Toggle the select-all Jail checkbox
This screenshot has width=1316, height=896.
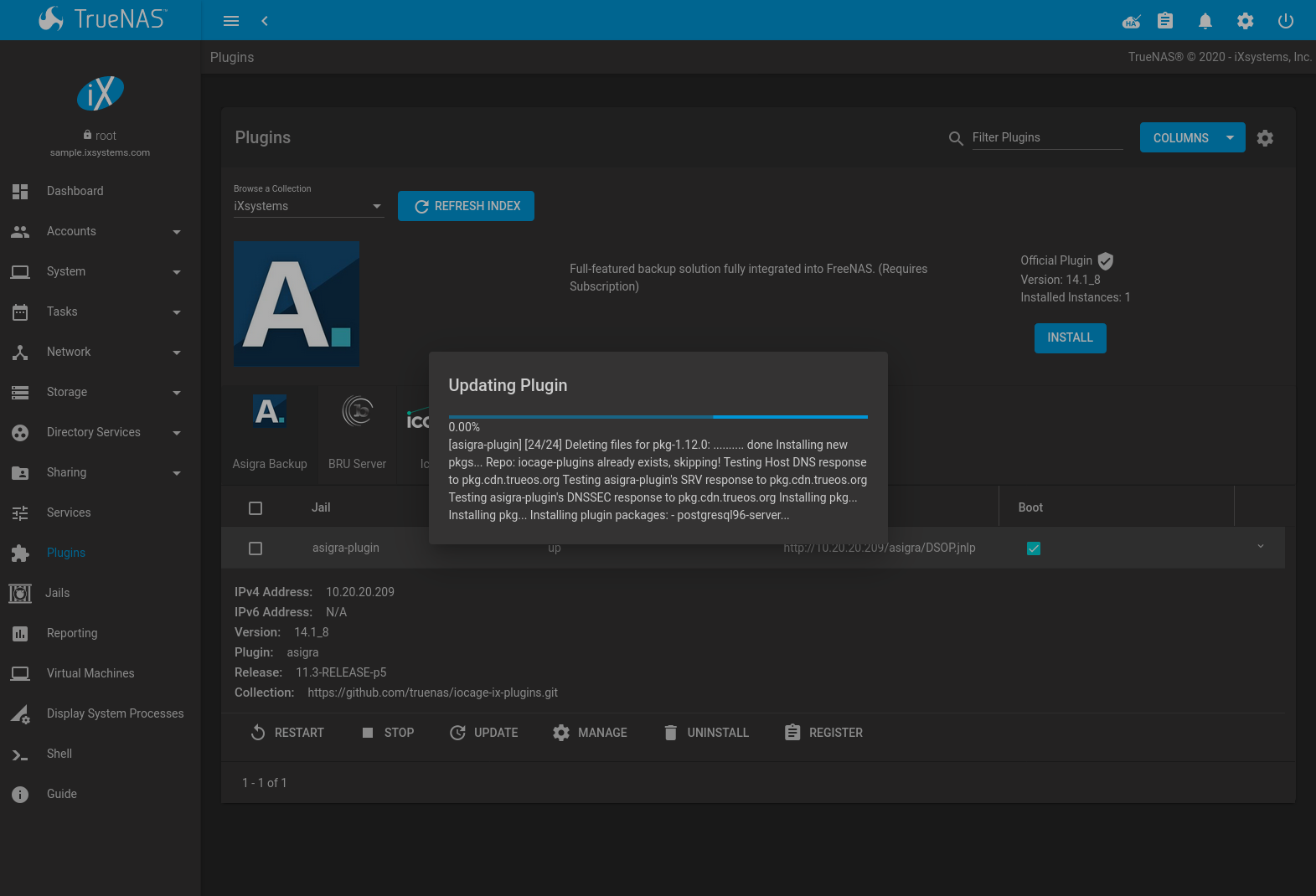click(255, 508)
